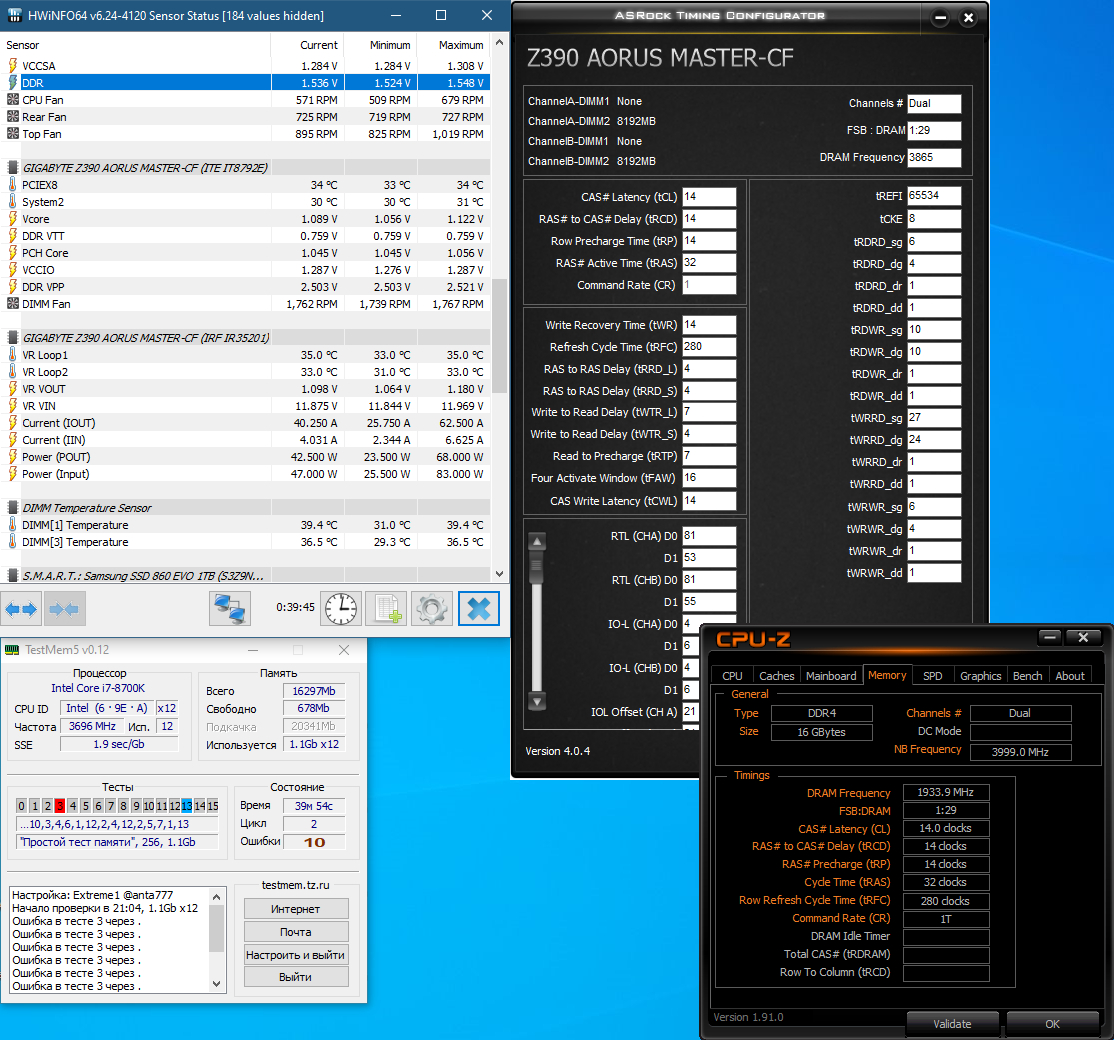The height and width of the screenshot is (1040, 1114).
Task: Click the up arrow of the HWiNFO sensor list scrollbar
Action: click(x=499, y=43)
